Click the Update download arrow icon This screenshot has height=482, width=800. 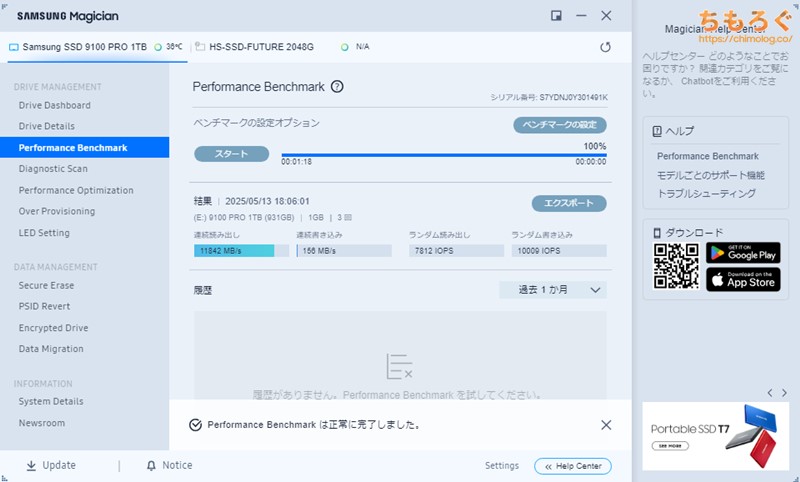(x=31, y=466)
